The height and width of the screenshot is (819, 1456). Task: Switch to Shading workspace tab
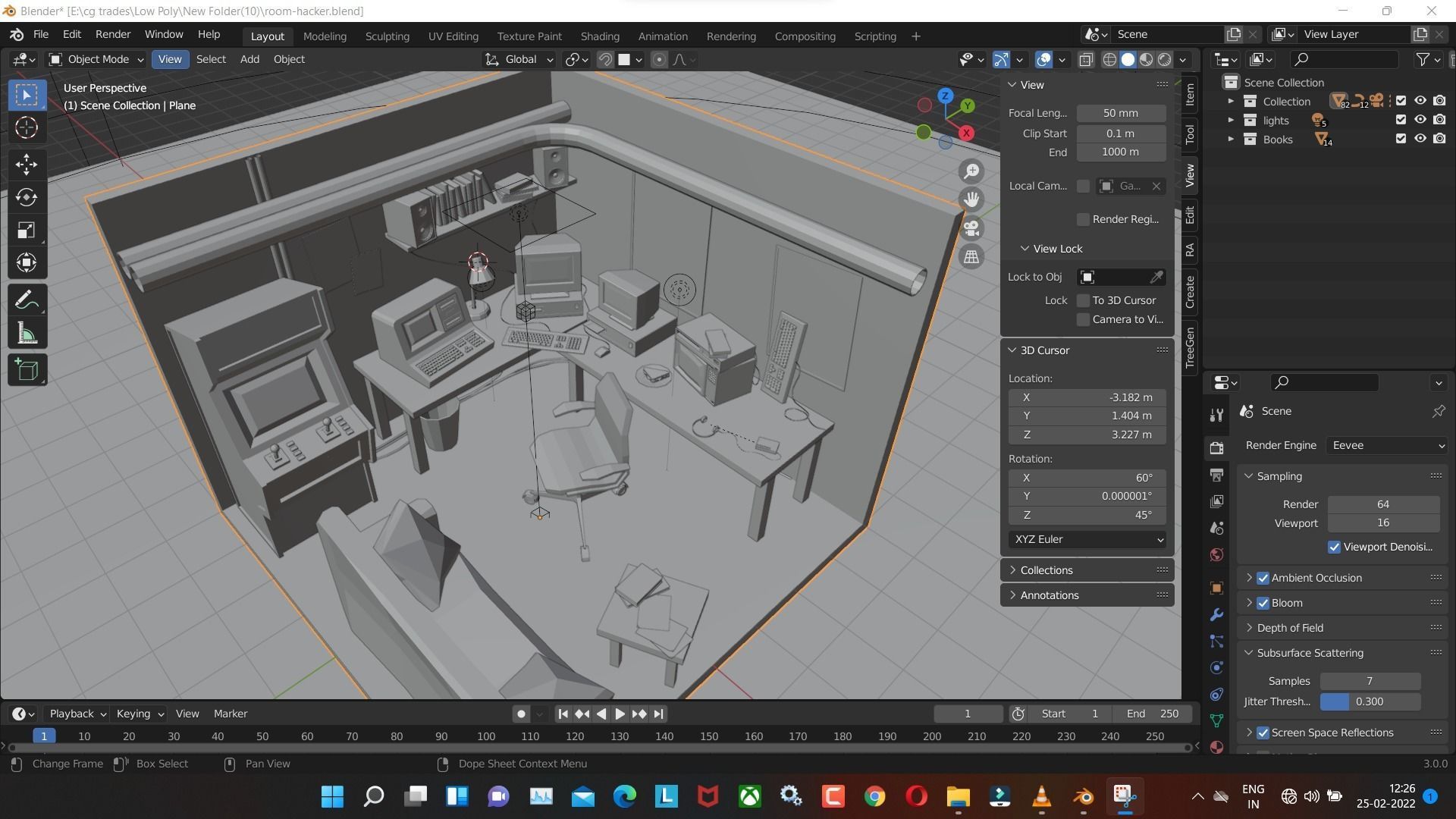600,36
